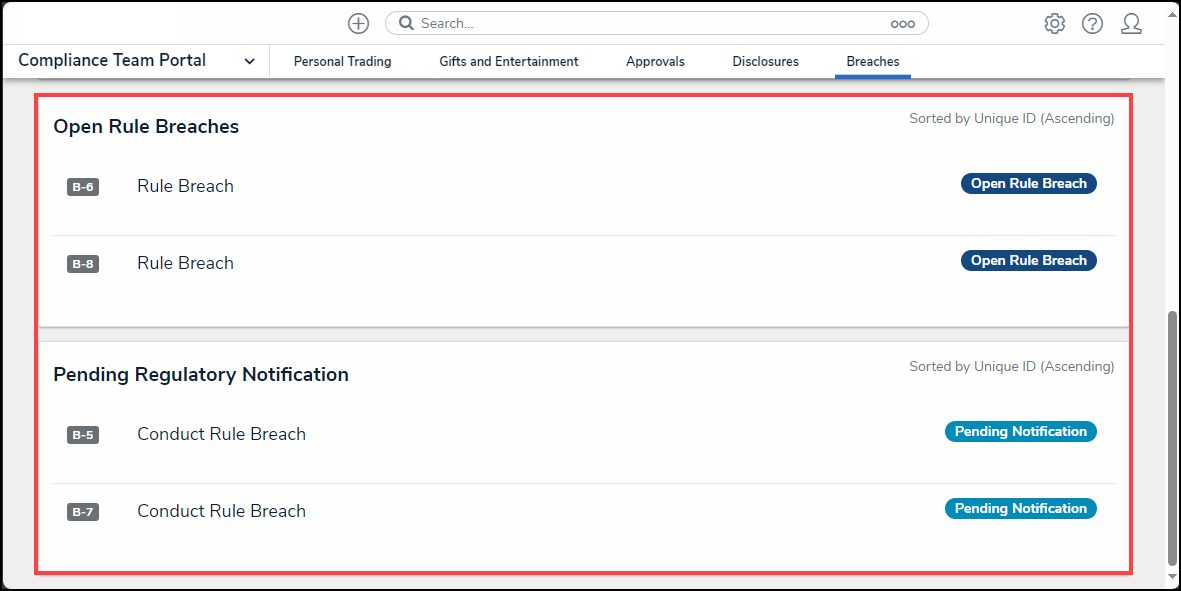
Task: Click the B-6 ID badge
Action: coord(83,187)
